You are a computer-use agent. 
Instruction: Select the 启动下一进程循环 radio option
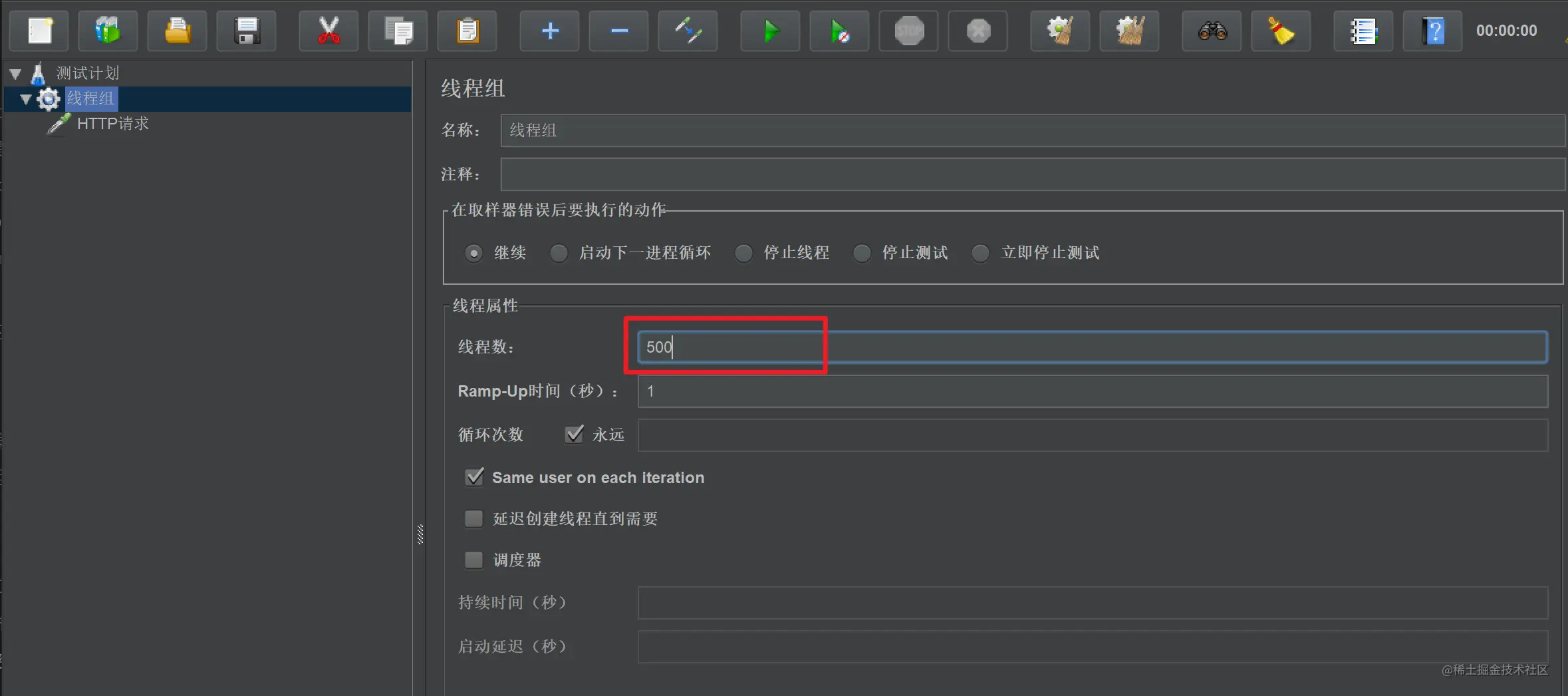click(x=559, y=253)
